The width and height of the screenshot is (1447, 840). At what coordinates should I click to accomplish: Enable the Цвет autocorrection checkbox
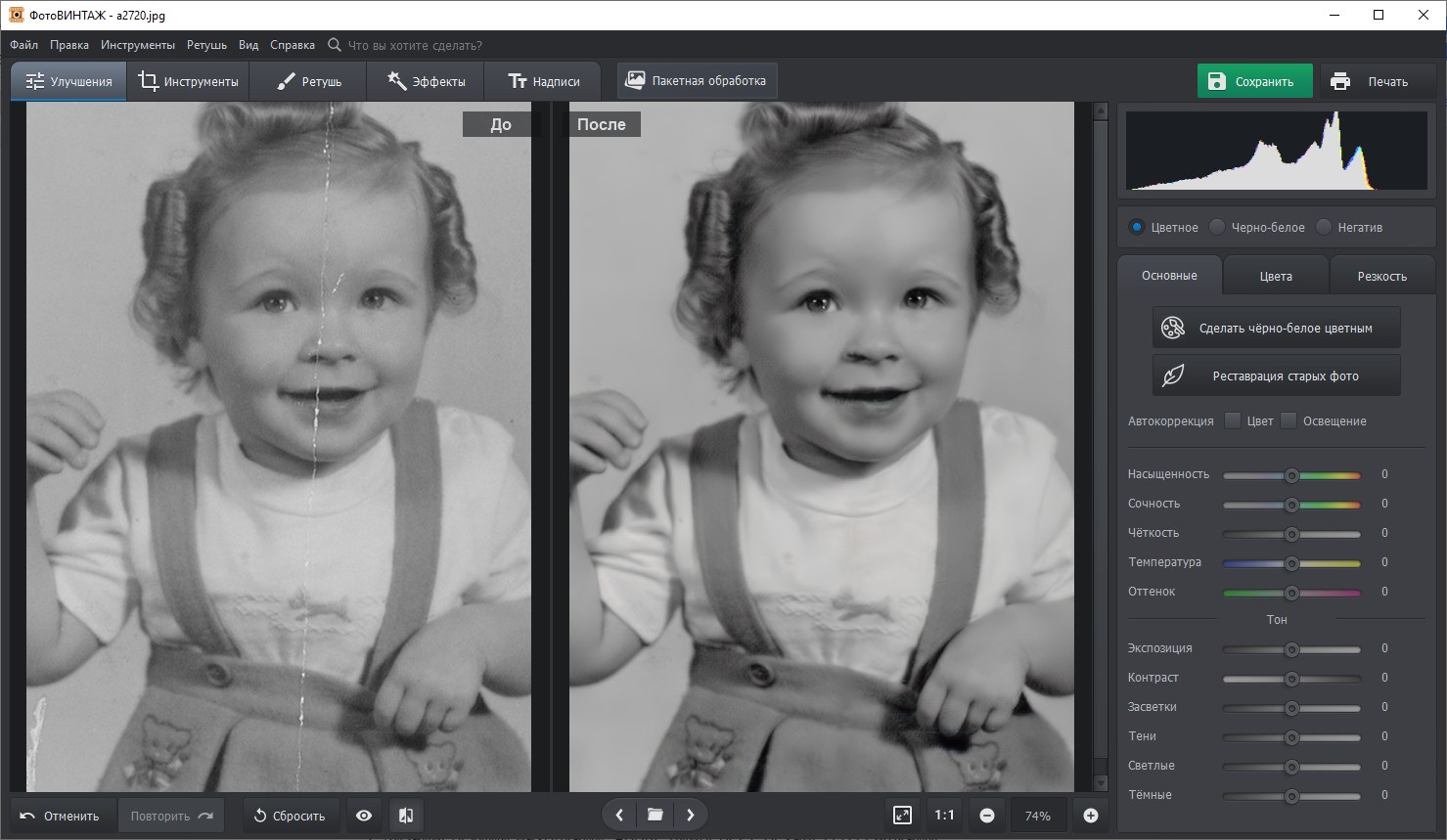click(1233, 420)
